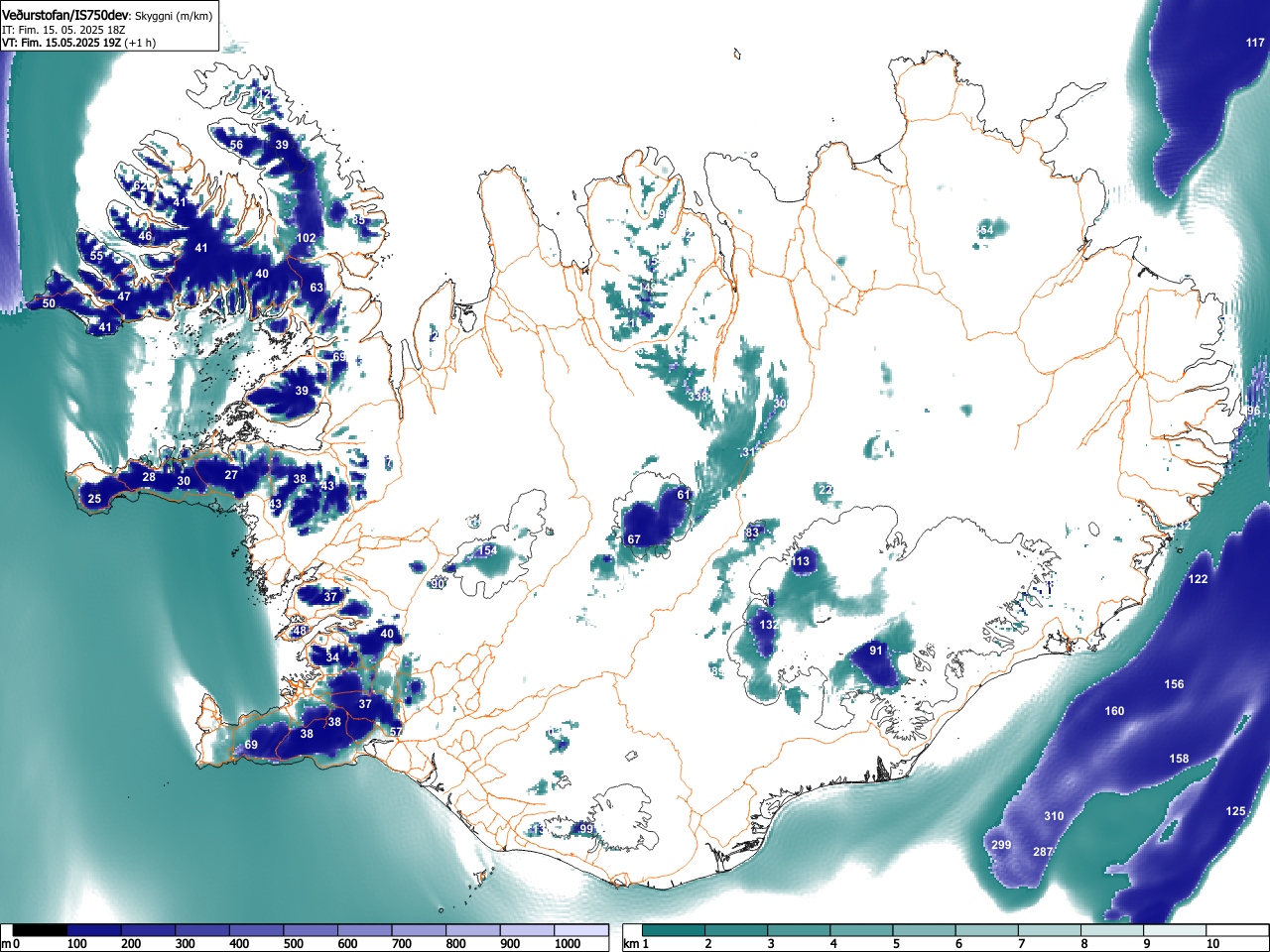Click the 102 visibility value label
This screenshot has width=1270, height=952.
click(307, 238)
